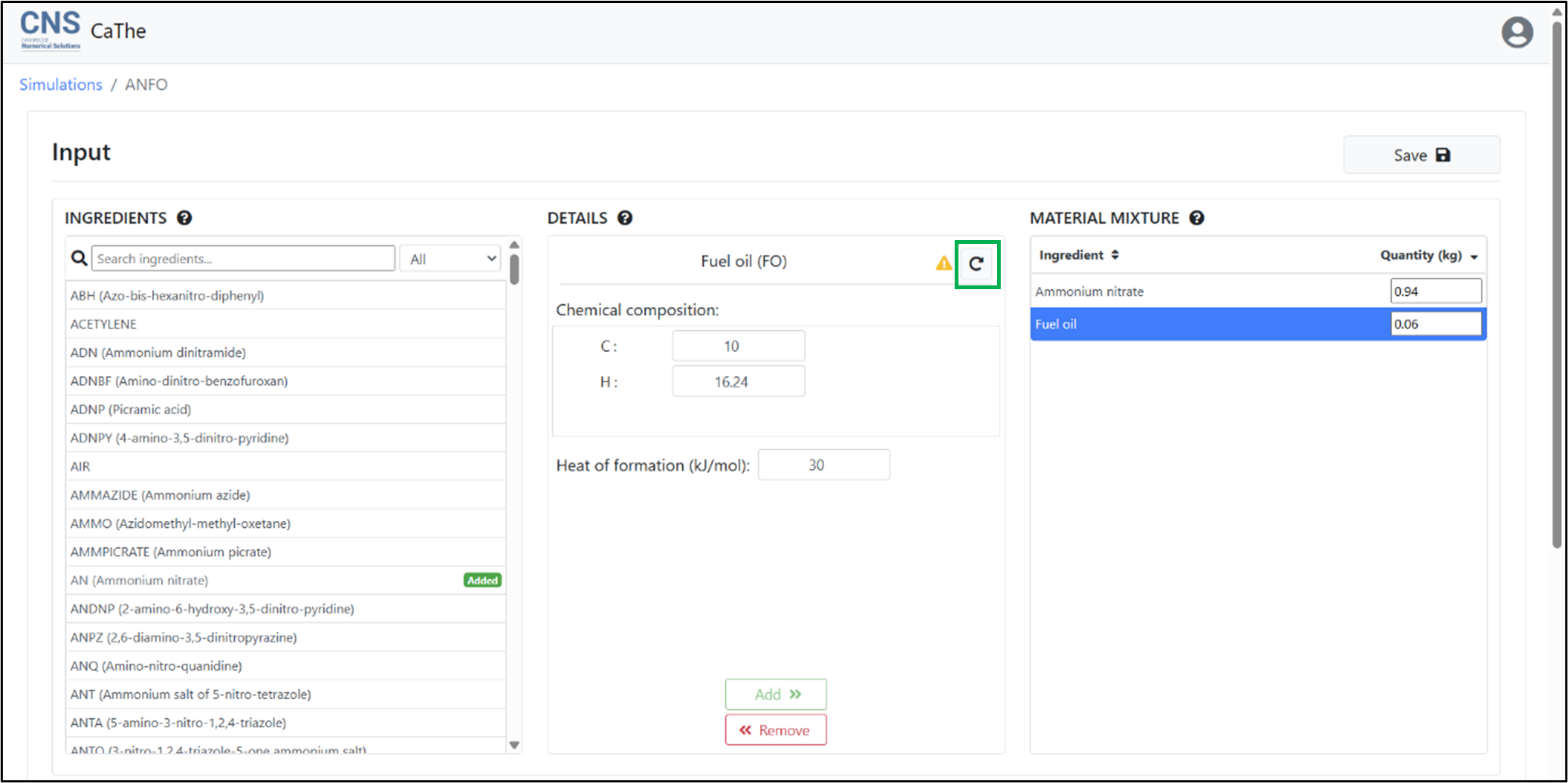Open help icon next to DETAILS
The height and width of the screenshot is (783, 1568).
(x=625, y=218)
